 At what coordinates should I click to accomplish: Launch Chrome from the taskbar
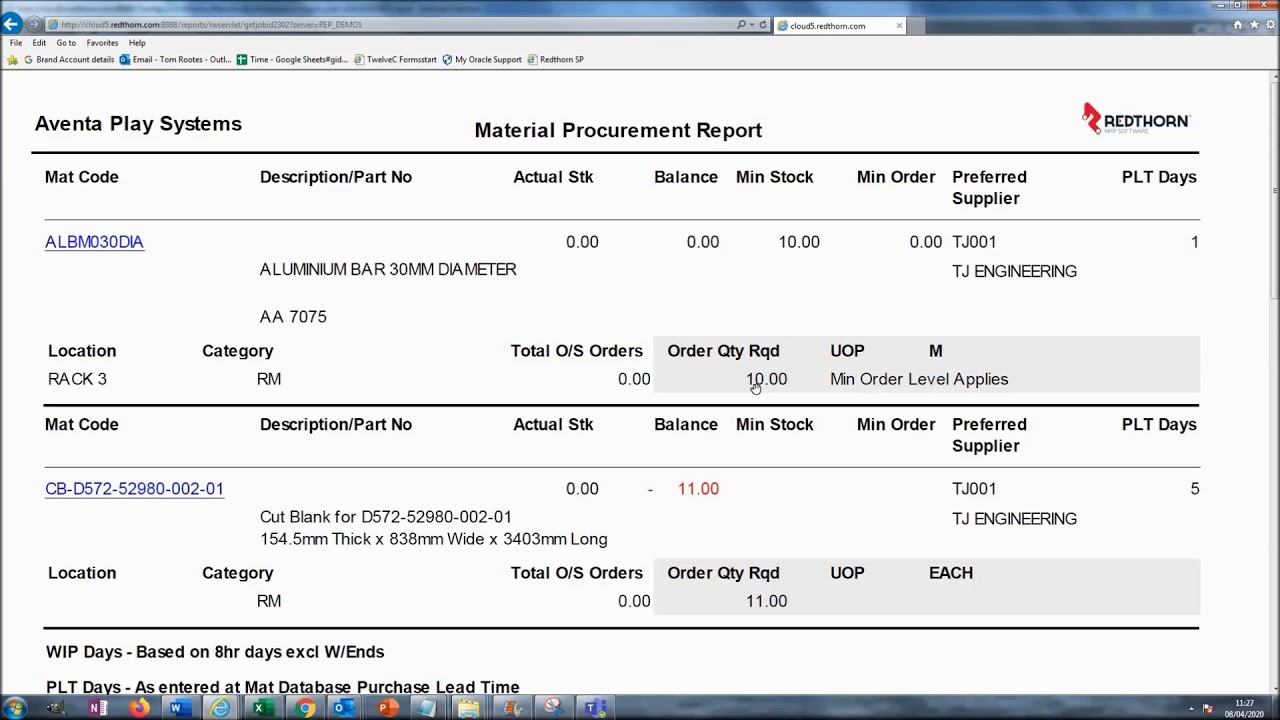(305, 708)
